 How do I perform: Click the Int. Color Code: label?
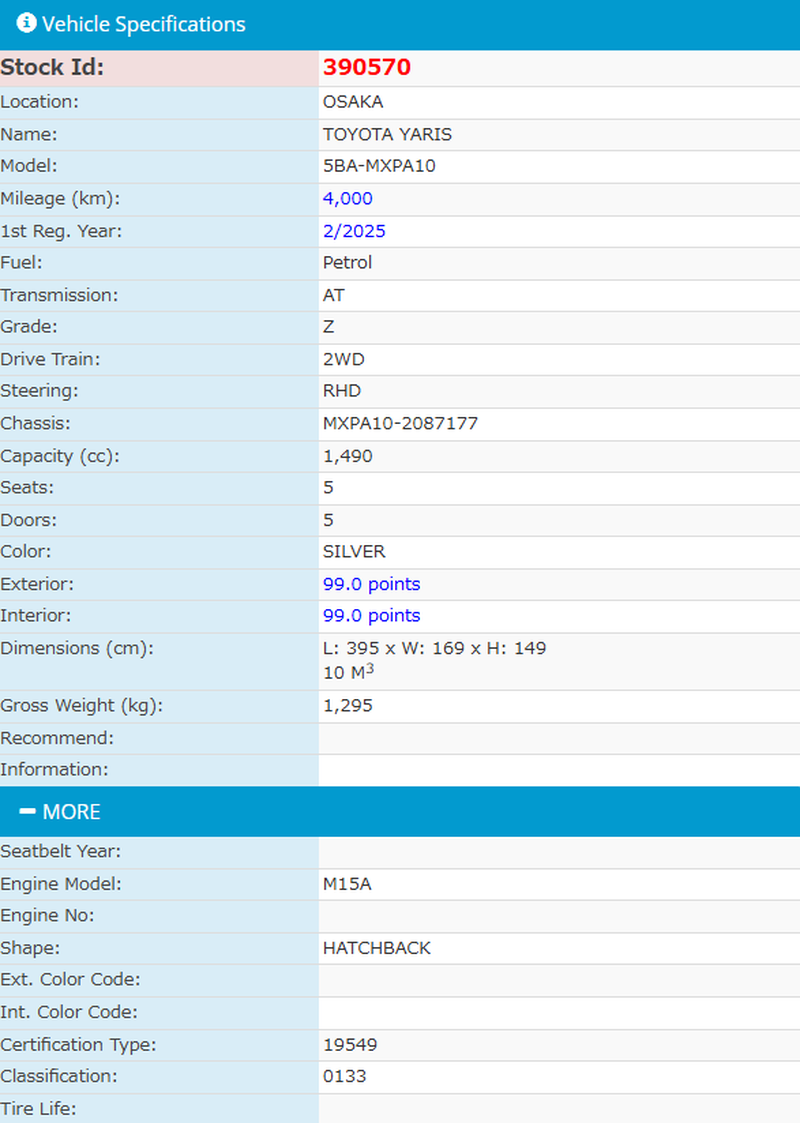tap(69, 1012)
